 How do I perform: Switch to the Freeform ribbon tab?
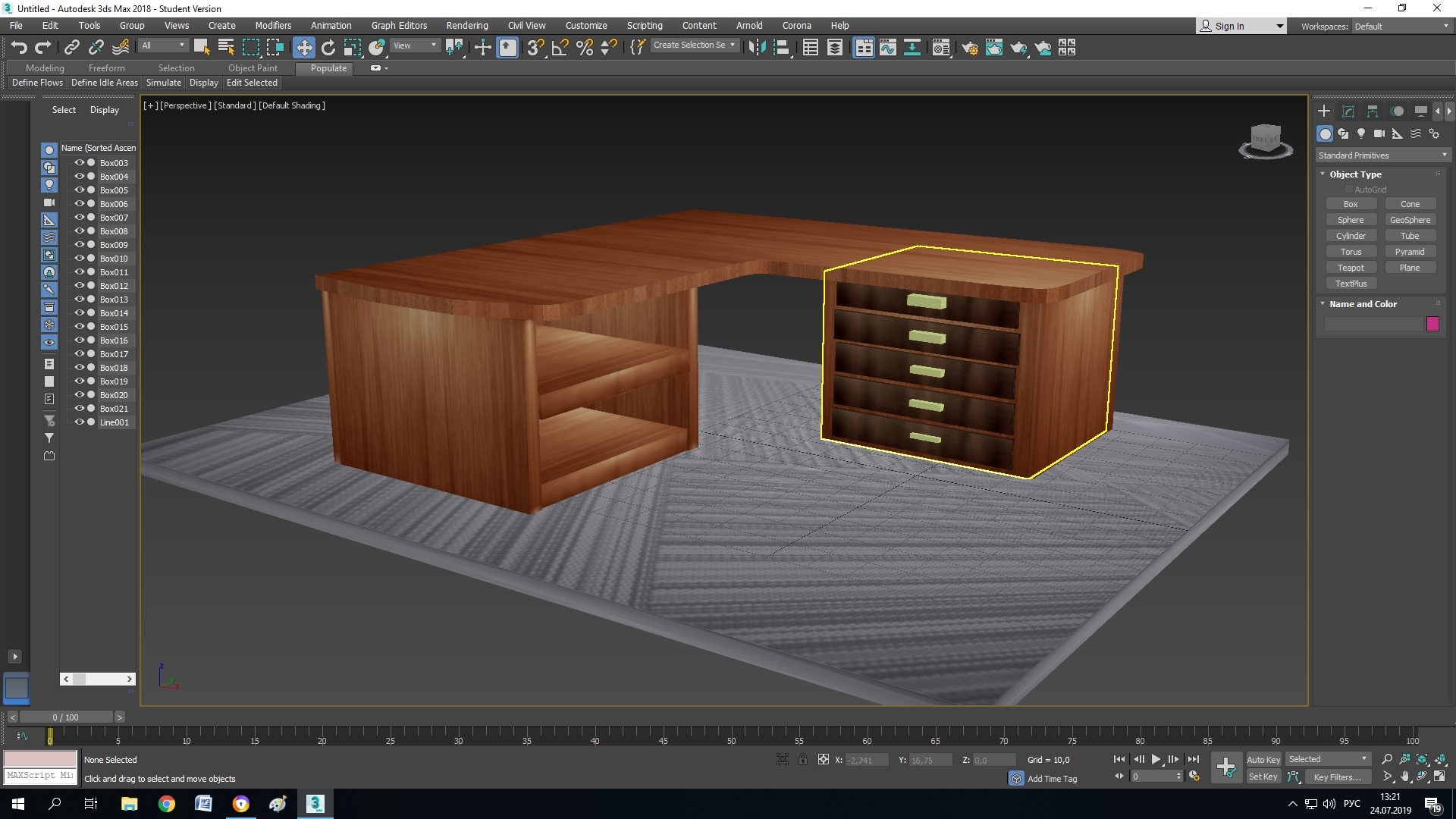pyautogui.click(x=106, y=68)
